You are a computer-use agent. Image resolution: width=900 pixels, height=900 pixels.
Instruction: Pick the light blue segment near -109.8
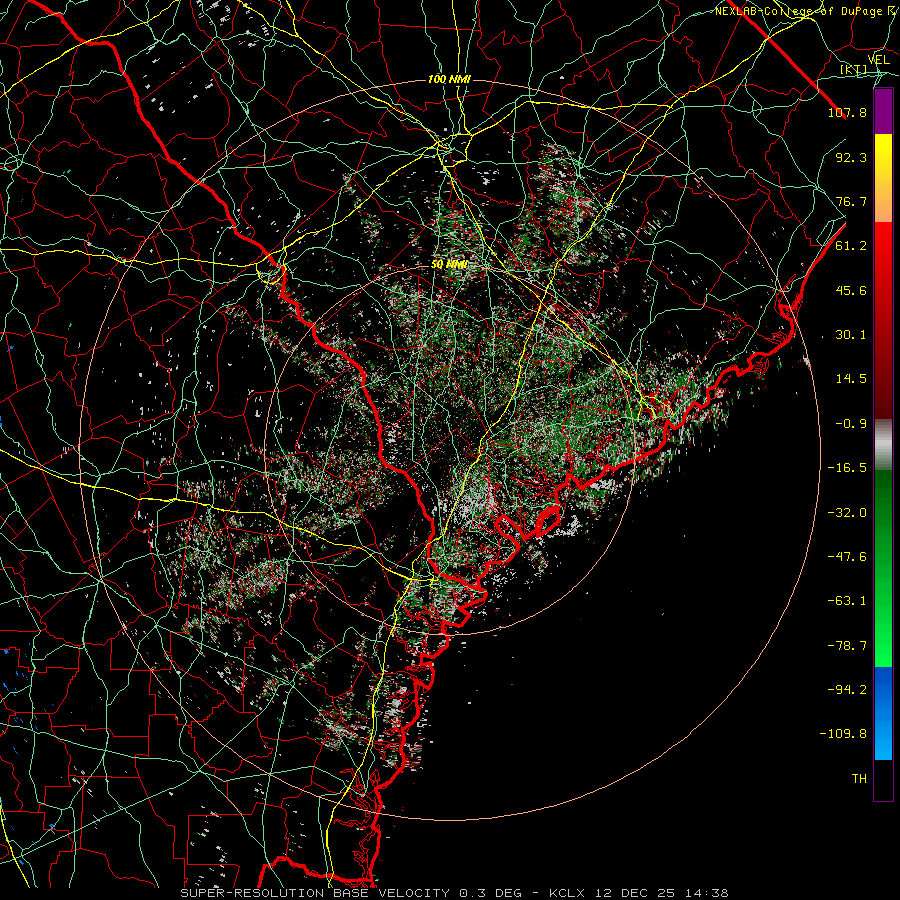tap(883, 738)
